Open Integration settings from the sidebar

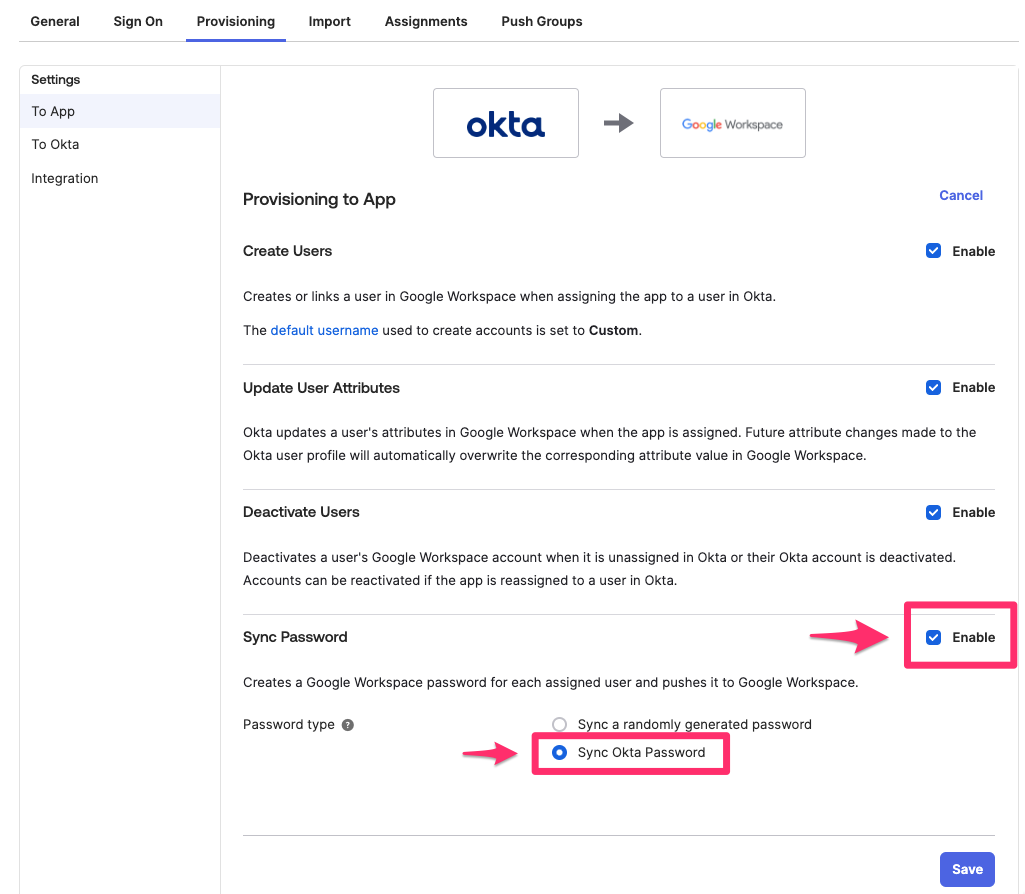(64, 178)
